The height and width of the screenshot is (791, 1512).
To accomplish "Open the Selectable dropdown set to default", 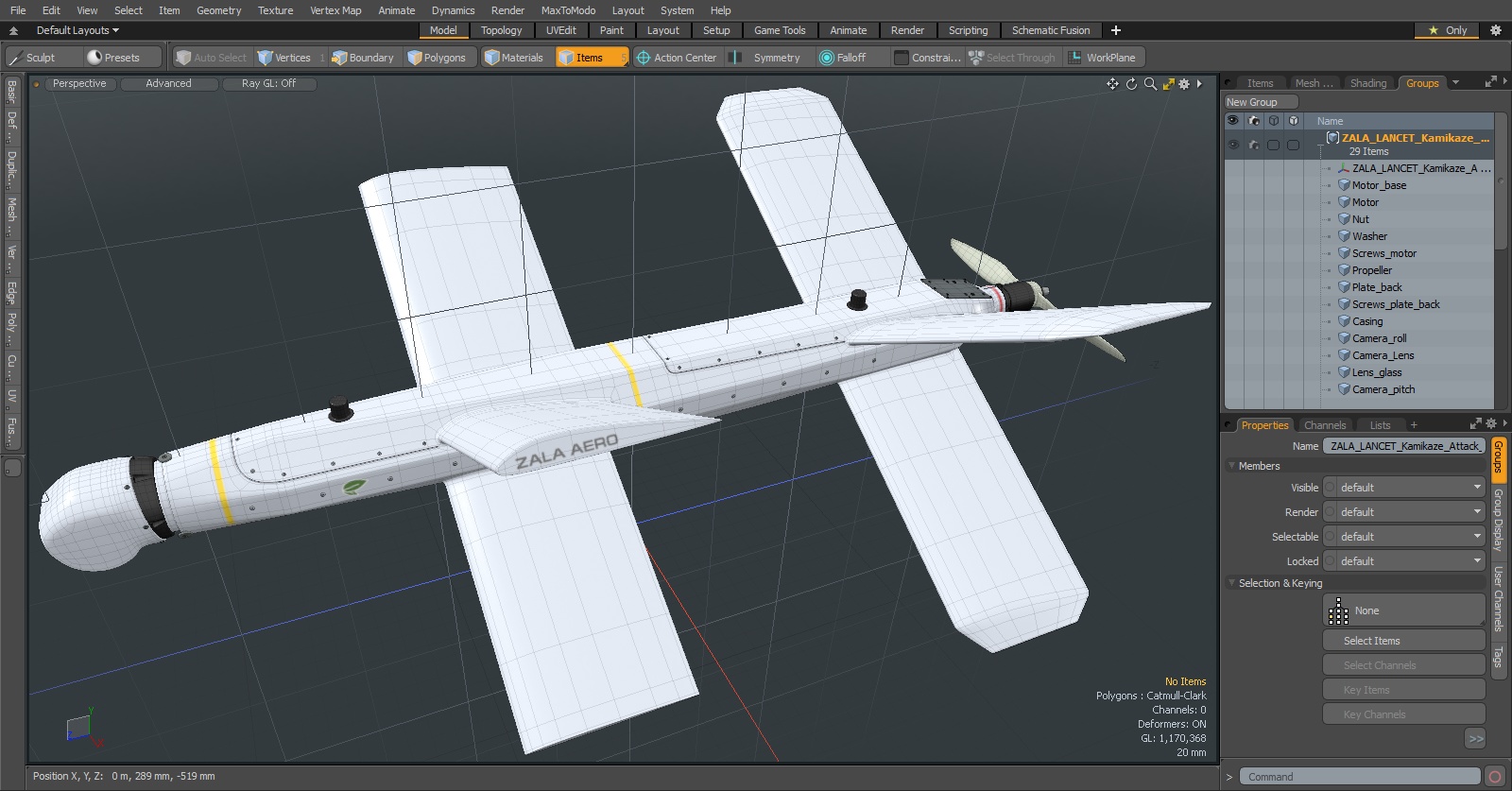I will pyautogui.click(x=1404, y=537).
